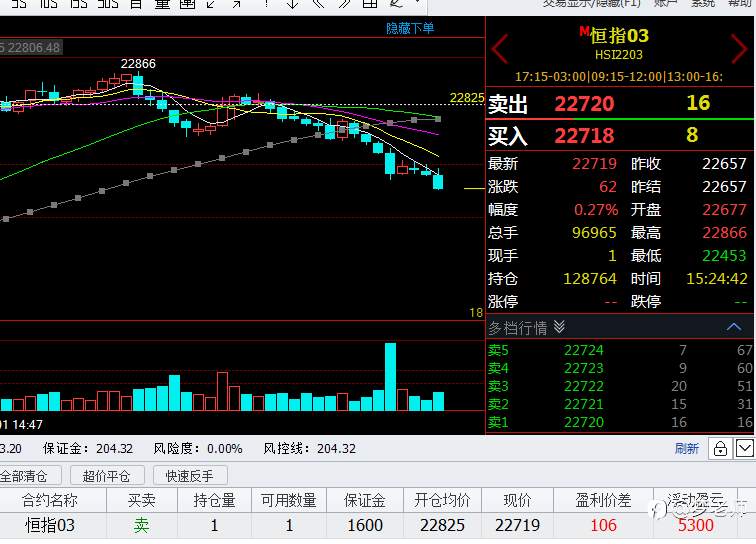Image resolution: width=756 pixels, height=544 pixels.
Task: Open the 系统 menu
Action: tap(702, 3)
